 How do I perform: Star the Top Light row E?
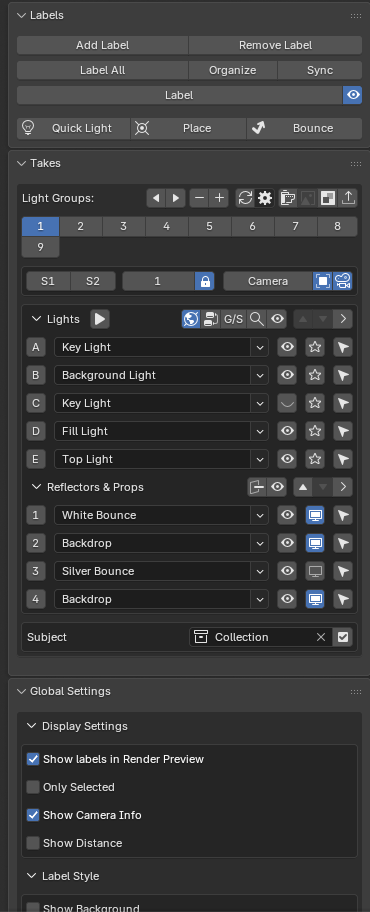pyautogui.click(x=315, y=459)
